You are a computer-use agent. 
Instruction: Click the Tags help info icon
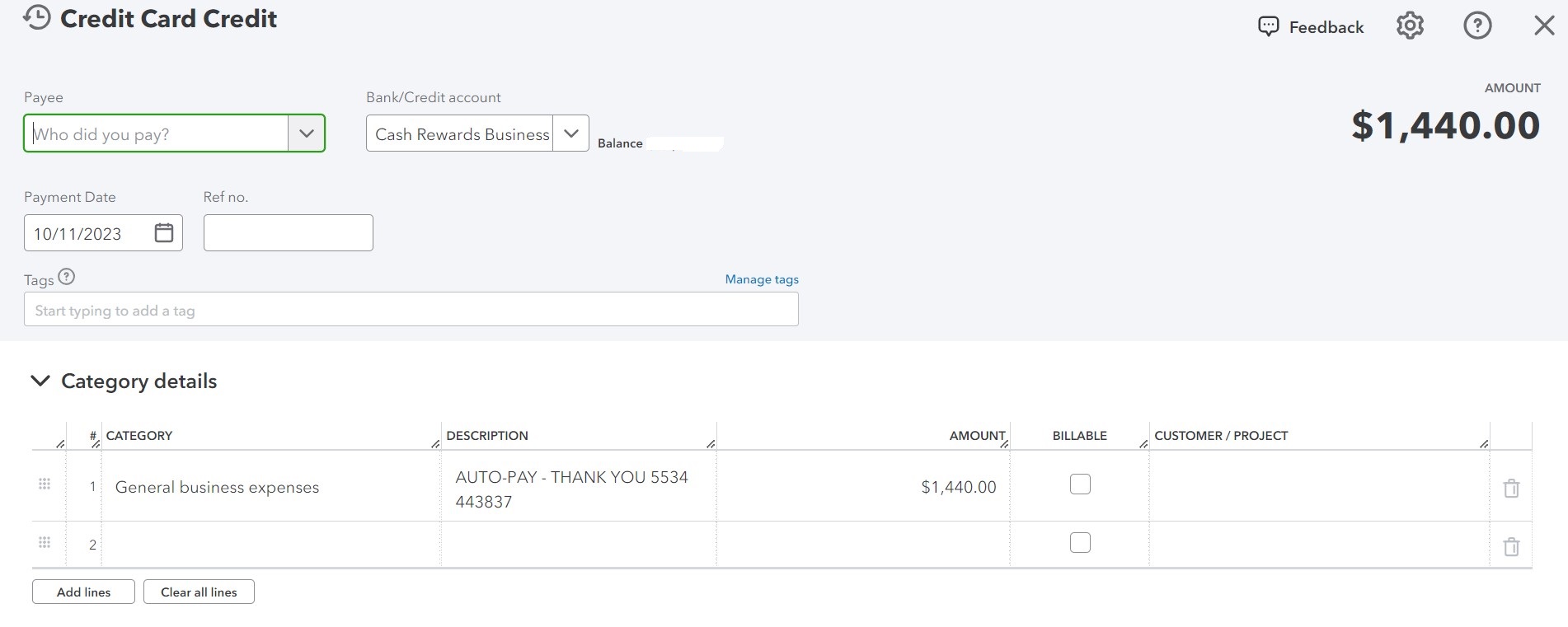(x=67, y=277)
